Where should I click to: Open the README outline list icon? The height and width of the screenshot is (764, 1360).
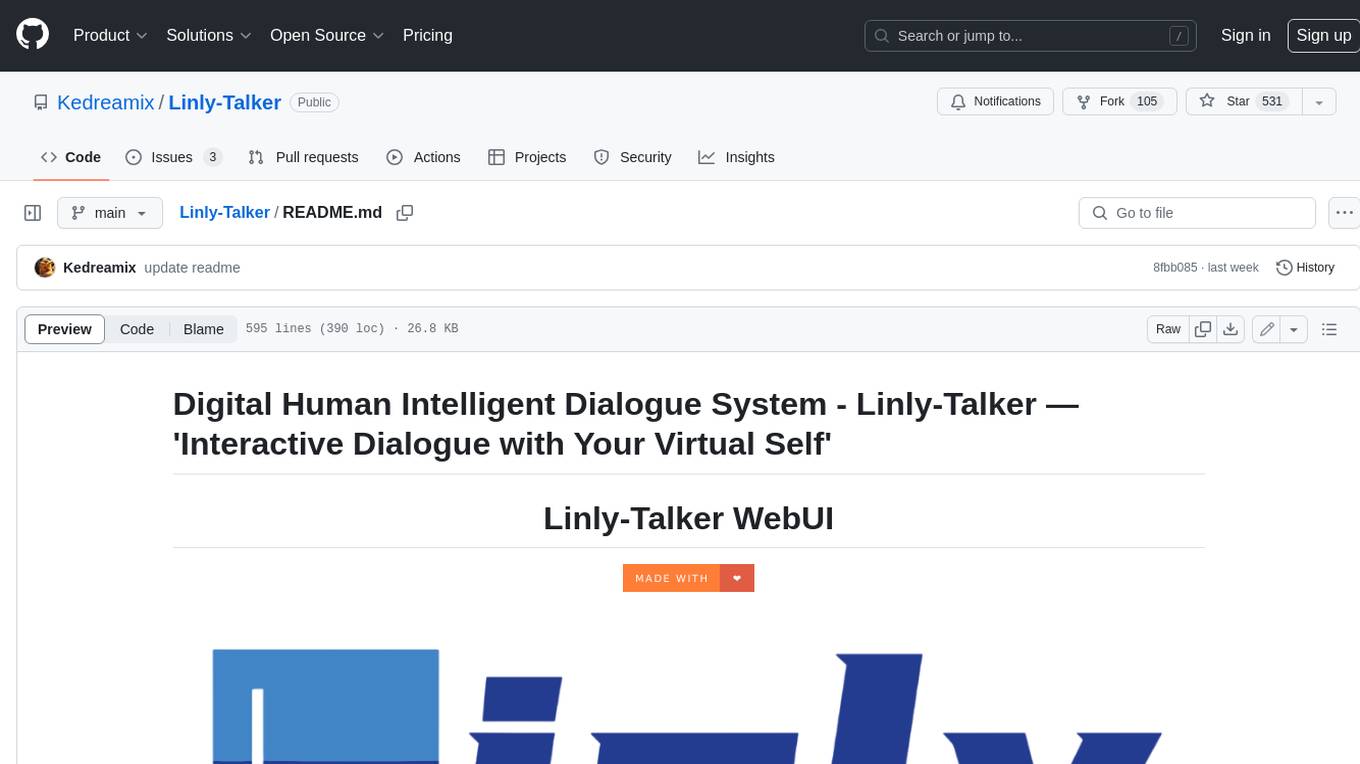click(x=1329, y=329)
